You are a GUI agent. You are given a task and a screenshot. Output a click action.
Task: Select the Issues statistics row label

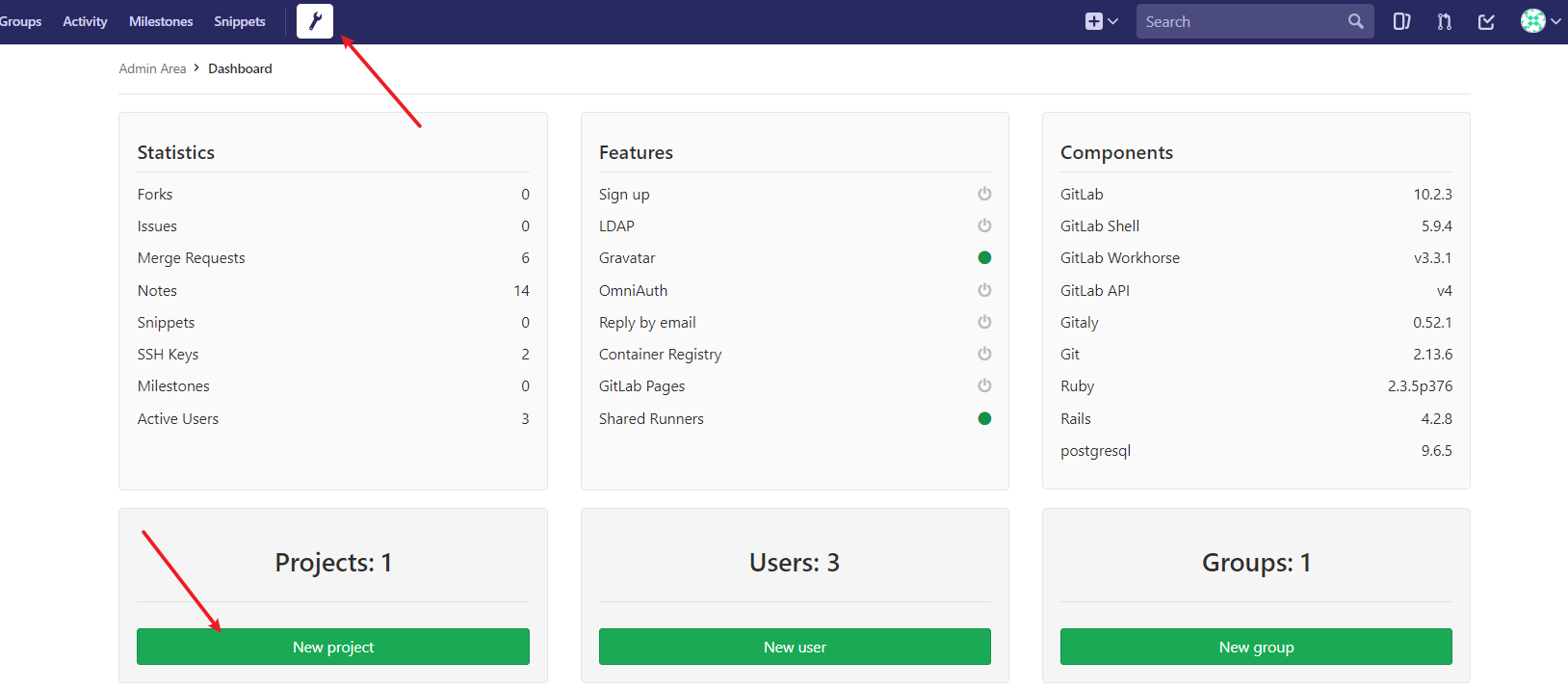[157, 225]
